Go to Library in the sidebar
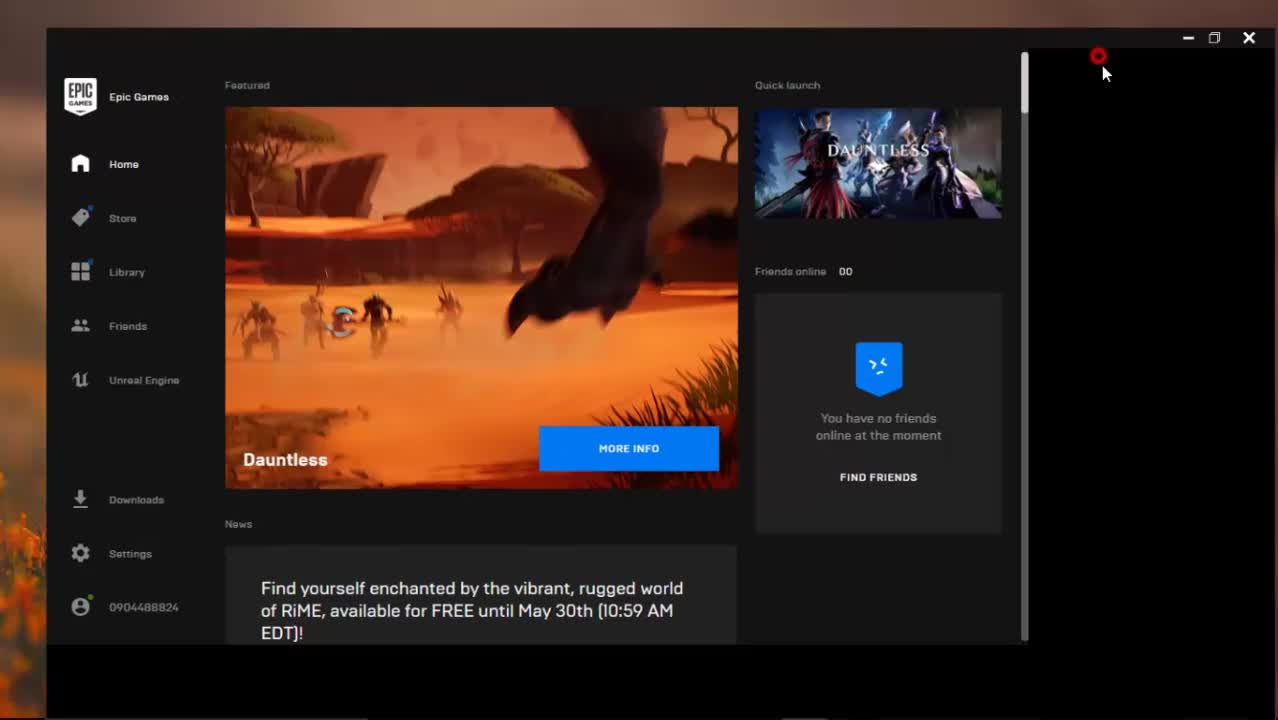This screenshot has height=720, width=1278. coord(127,272)
